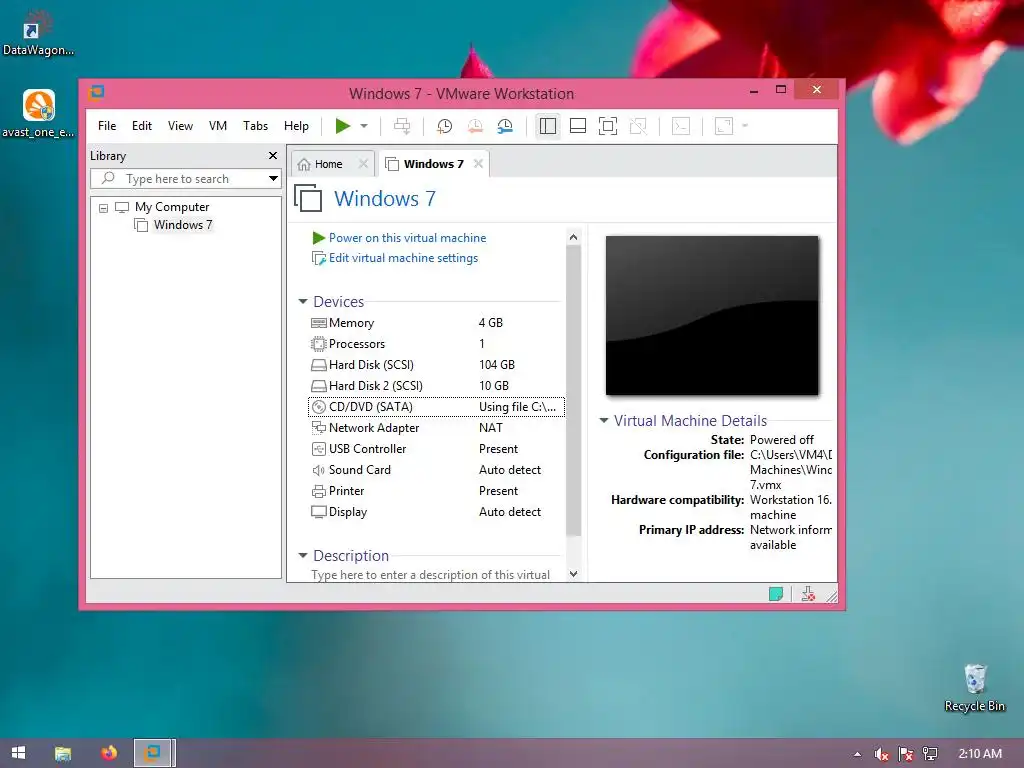Click the disconnected network status bar icon

pyautogui.click(x=808, y=594)
